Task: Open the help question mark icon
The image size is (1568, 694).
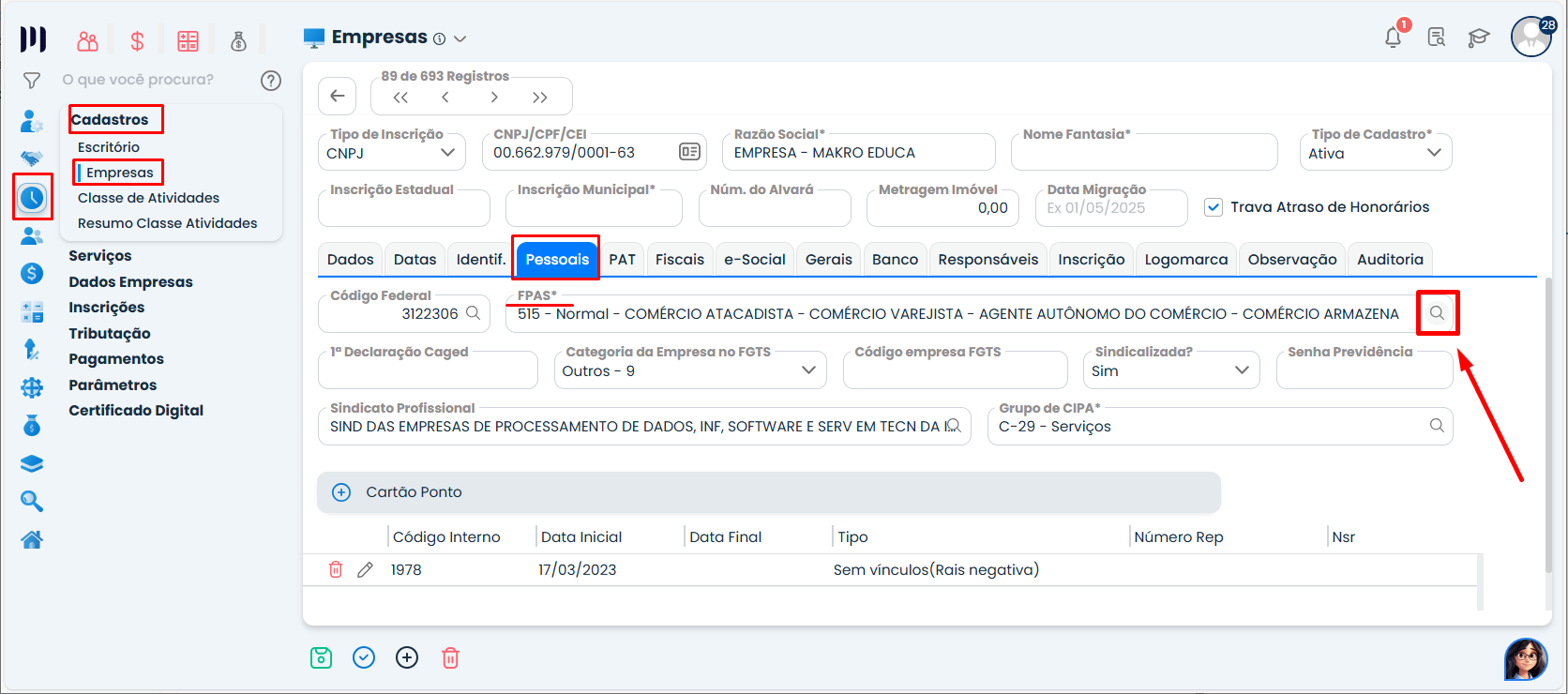Action: (x=271, y=81)
